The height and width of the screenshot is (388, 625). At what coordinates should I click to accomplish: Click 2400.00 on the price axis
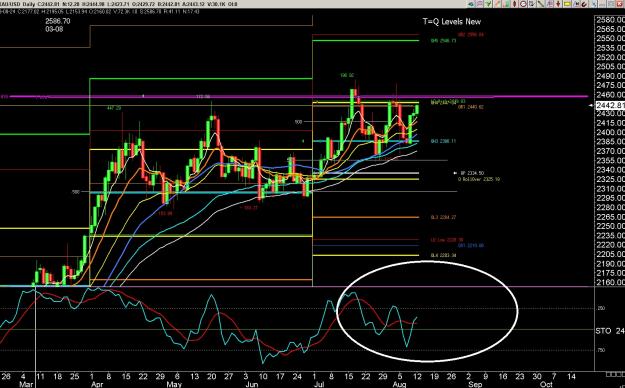(x=610, y=132)
